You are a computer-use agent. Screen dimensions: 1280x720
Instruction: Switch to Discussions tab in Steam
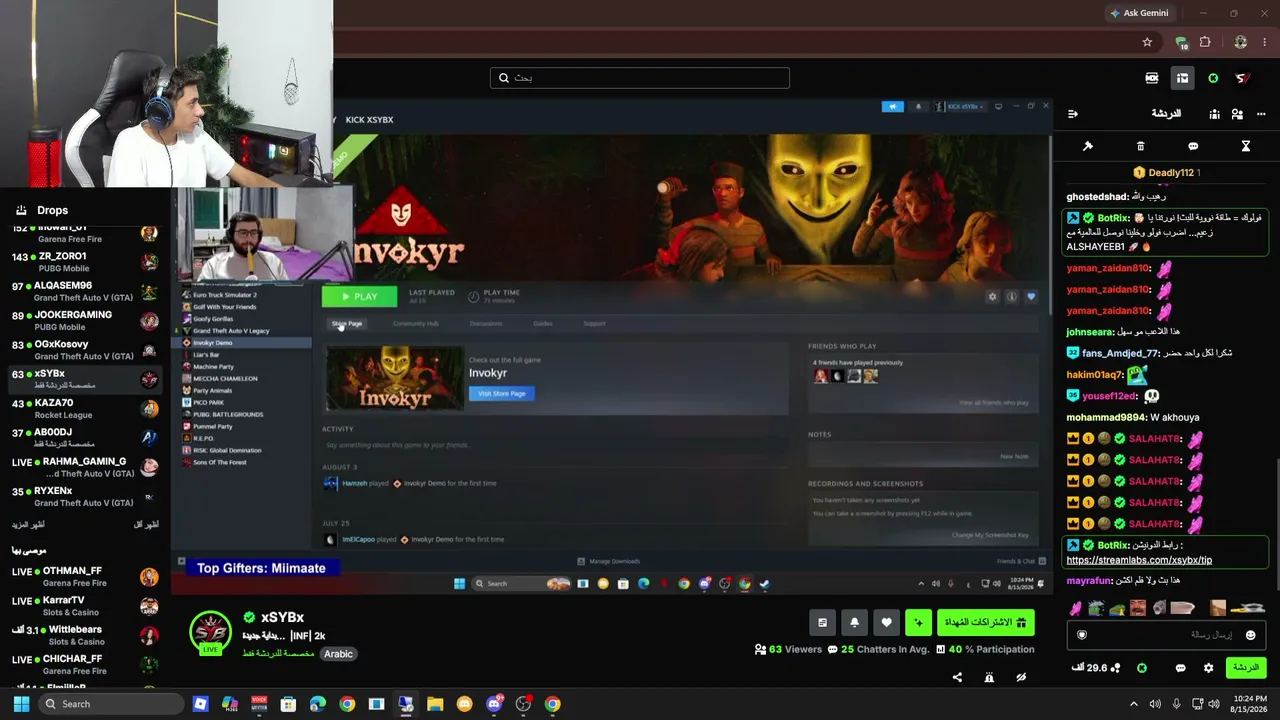click(486, 323)
